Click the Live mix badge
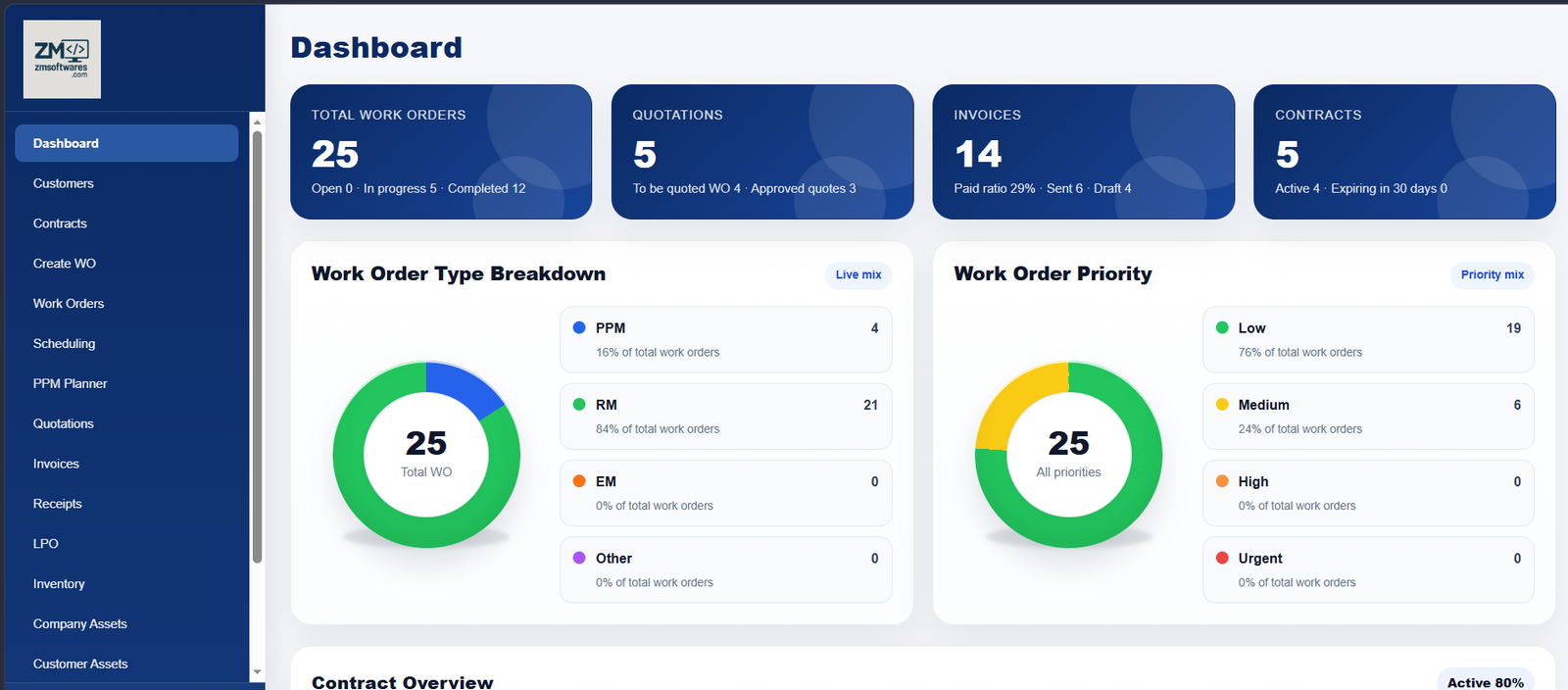 (x=858, y=275)
